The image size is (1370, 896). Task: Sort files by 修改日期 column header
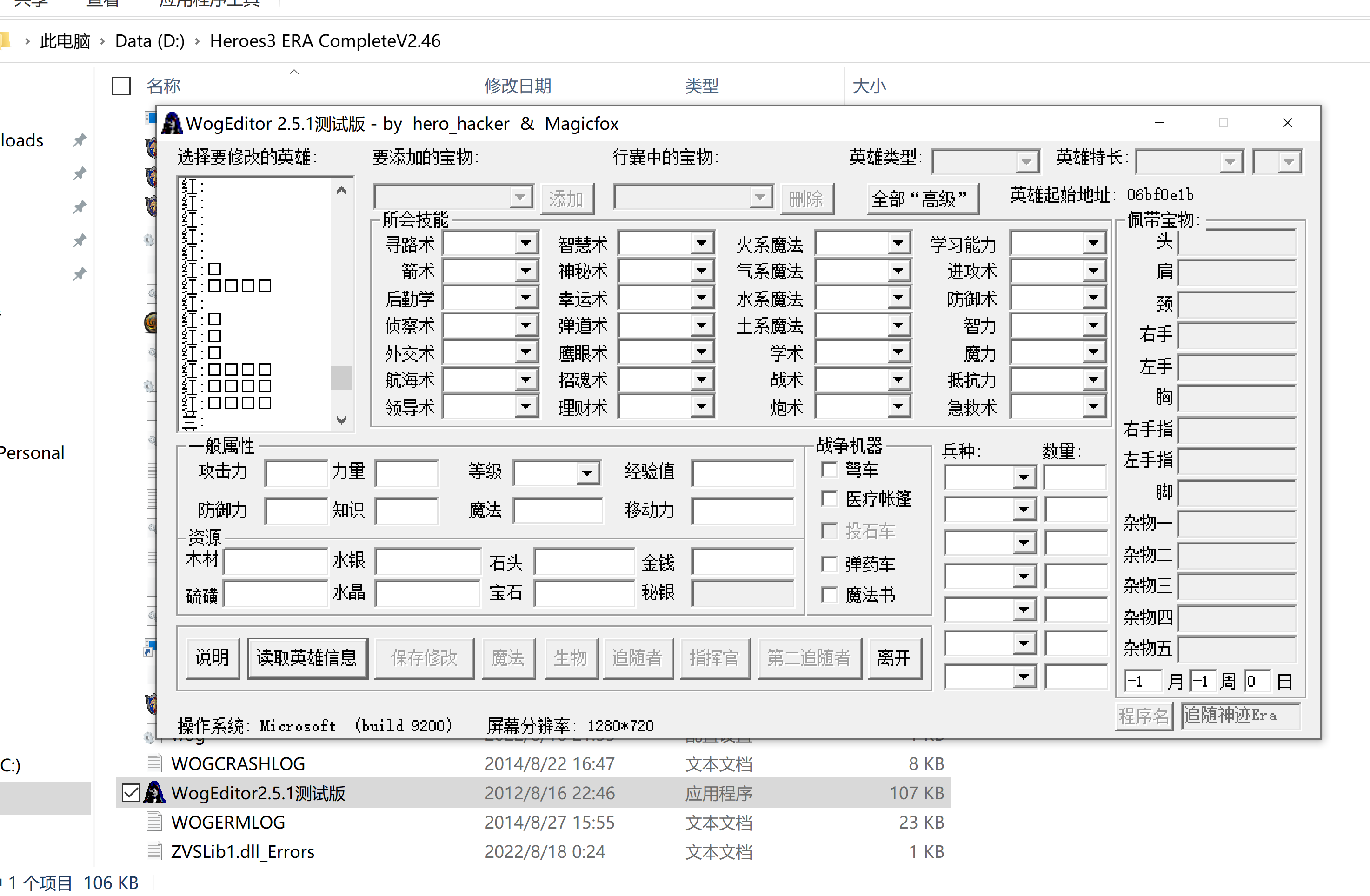(518, 86)
